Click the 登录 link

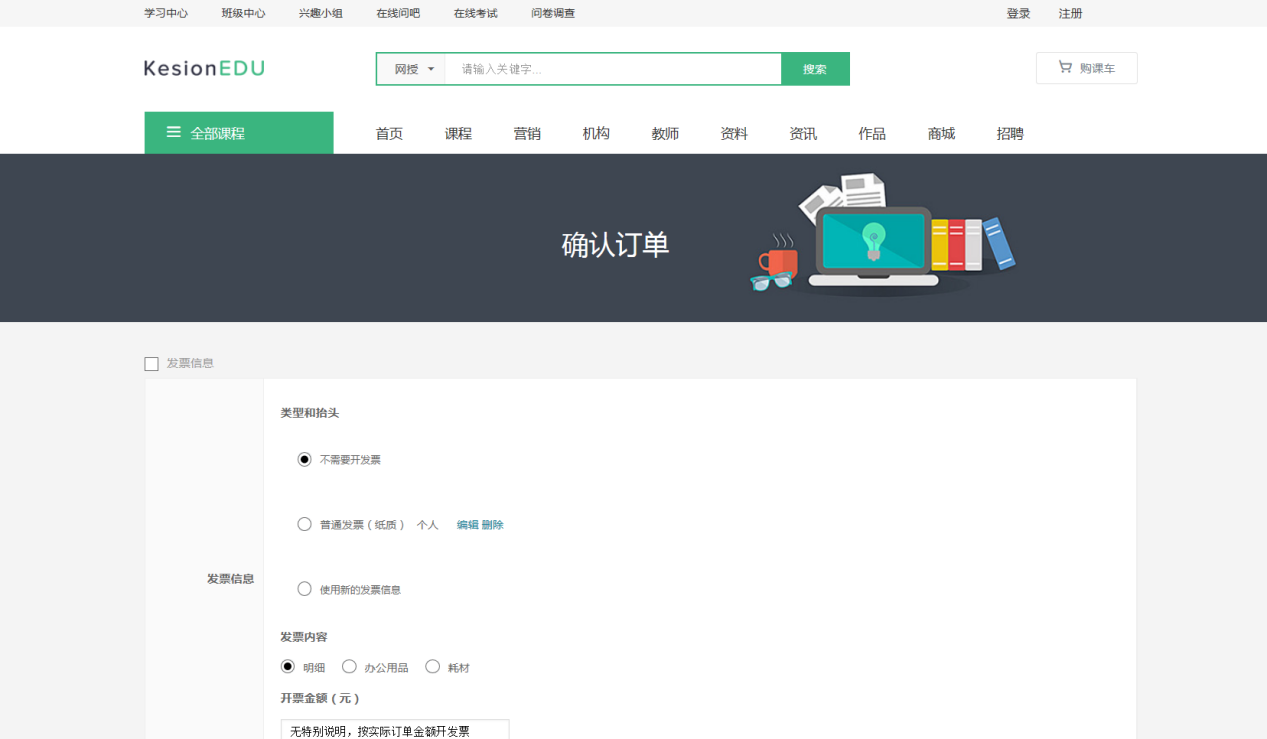(1018, 13)
